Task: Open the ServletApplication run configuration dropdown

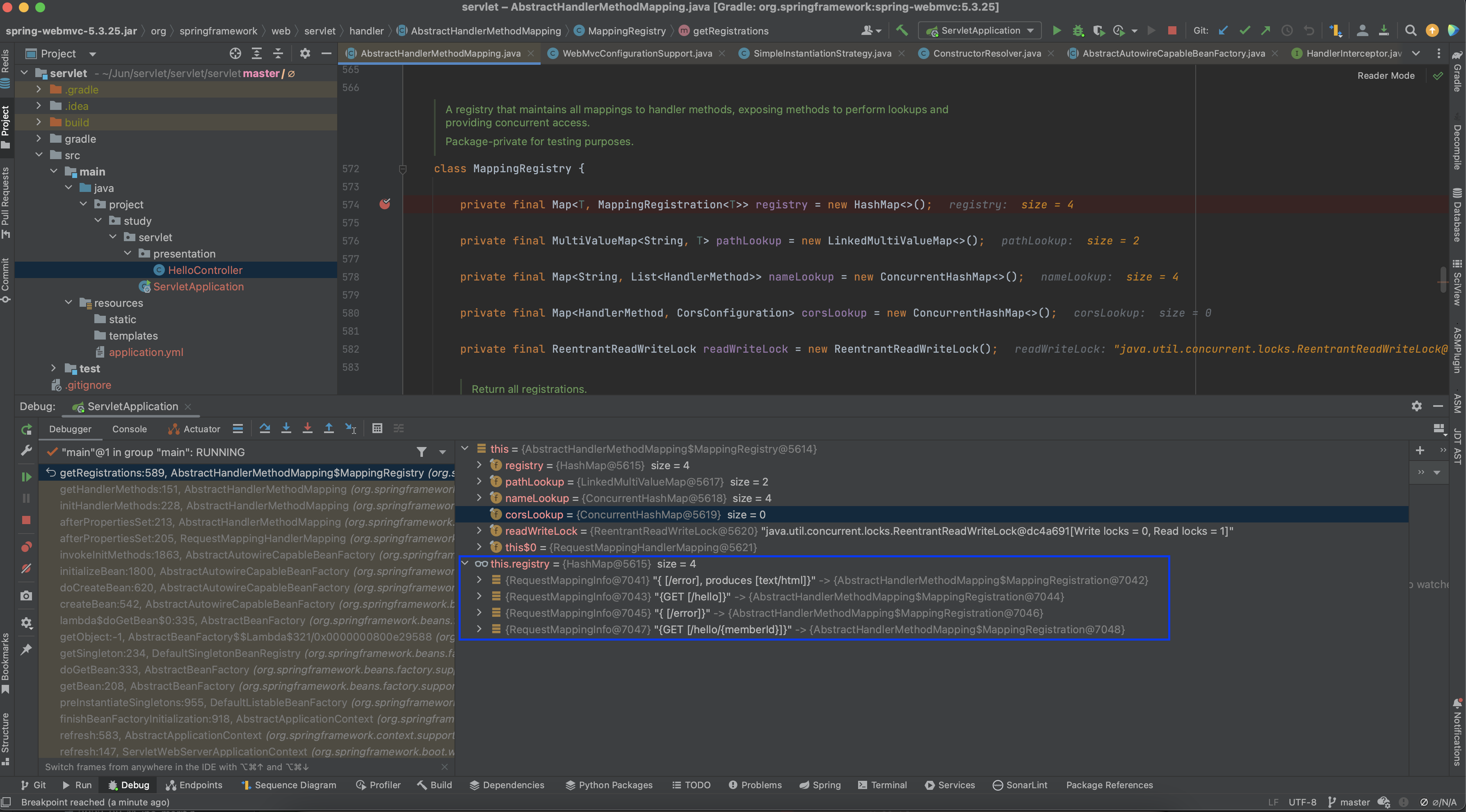Action: pos(980,31)
